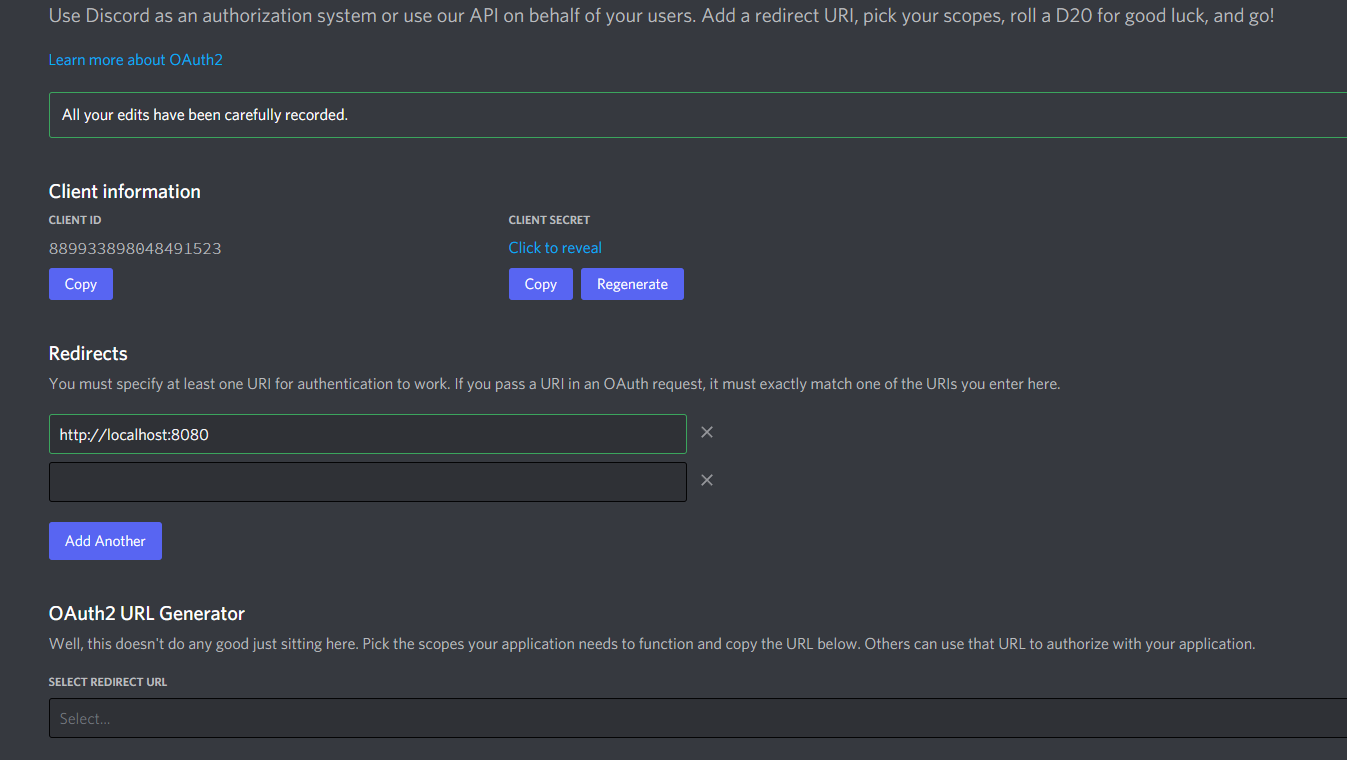Select the http://localhost:8080 redirect input field

coord(367,433)
